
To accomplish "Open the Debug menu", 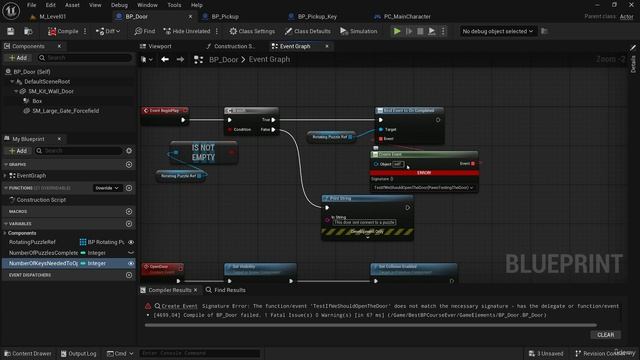I will [x=119, y=5].
